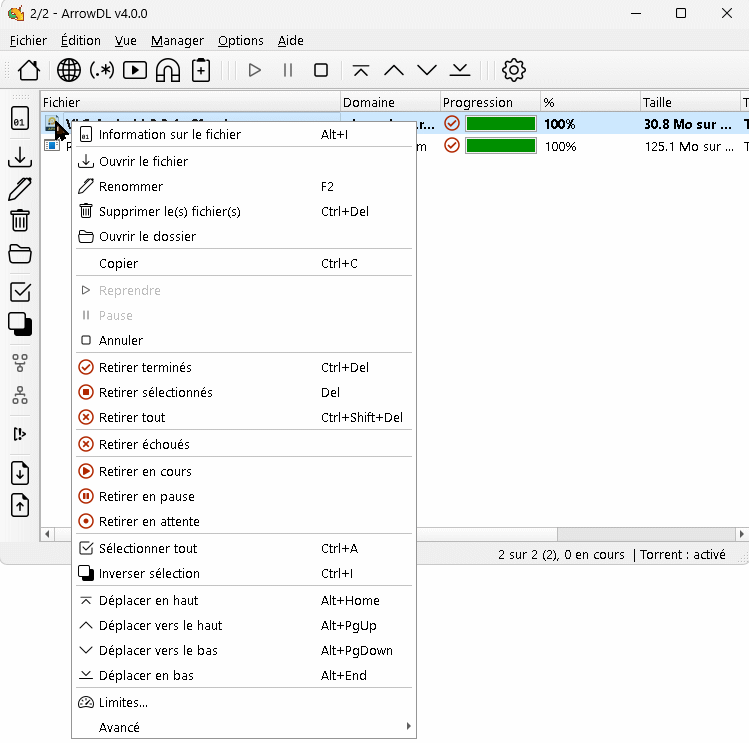Image resolution: width=749 pixels, height=743 pixels.
Task: Click open file download-arrow icon in sidebar
Action: click(20, 157)
